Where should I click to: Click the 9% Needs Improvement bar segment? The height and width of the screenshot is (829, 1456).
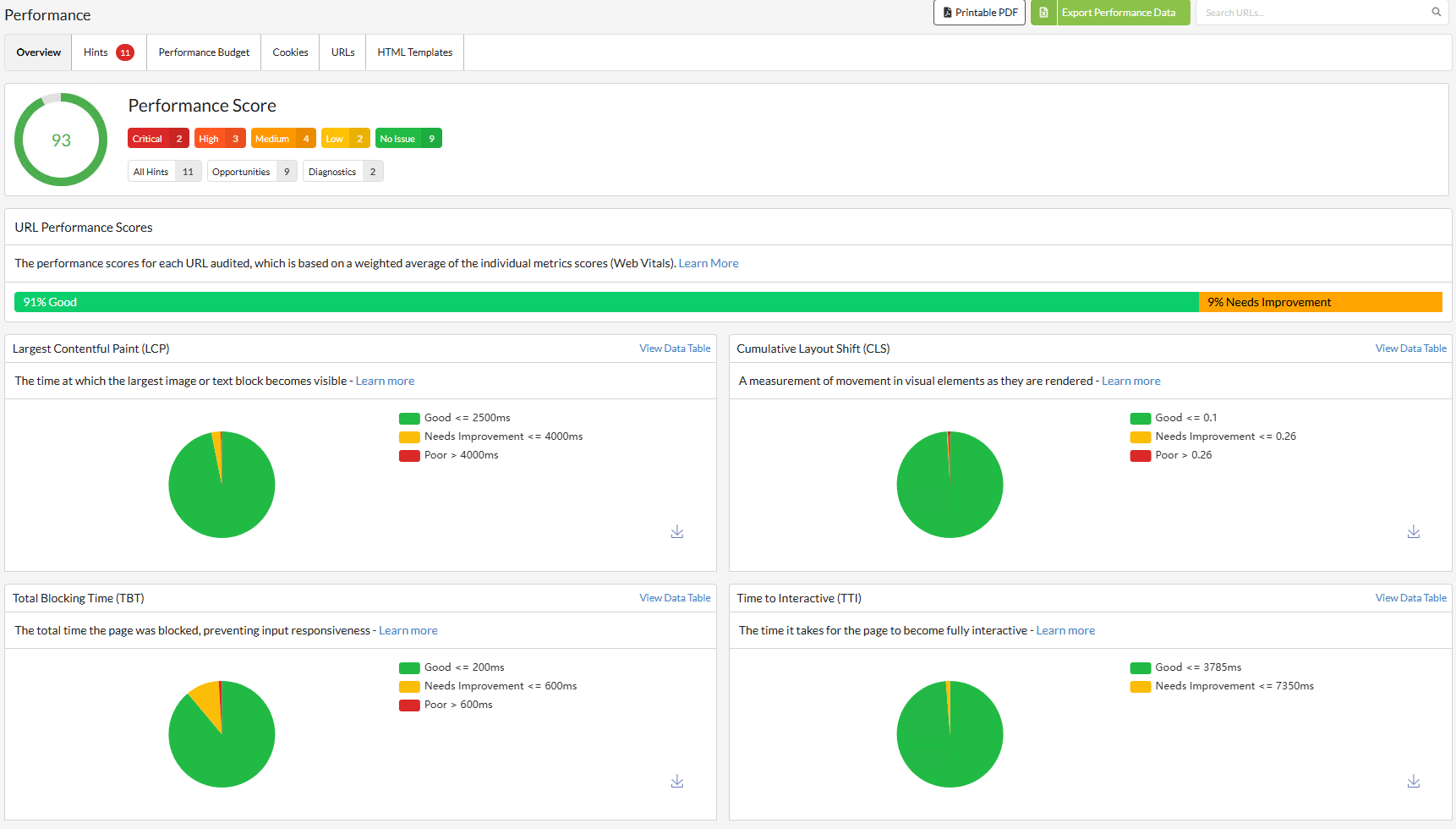pos(1321,302)
